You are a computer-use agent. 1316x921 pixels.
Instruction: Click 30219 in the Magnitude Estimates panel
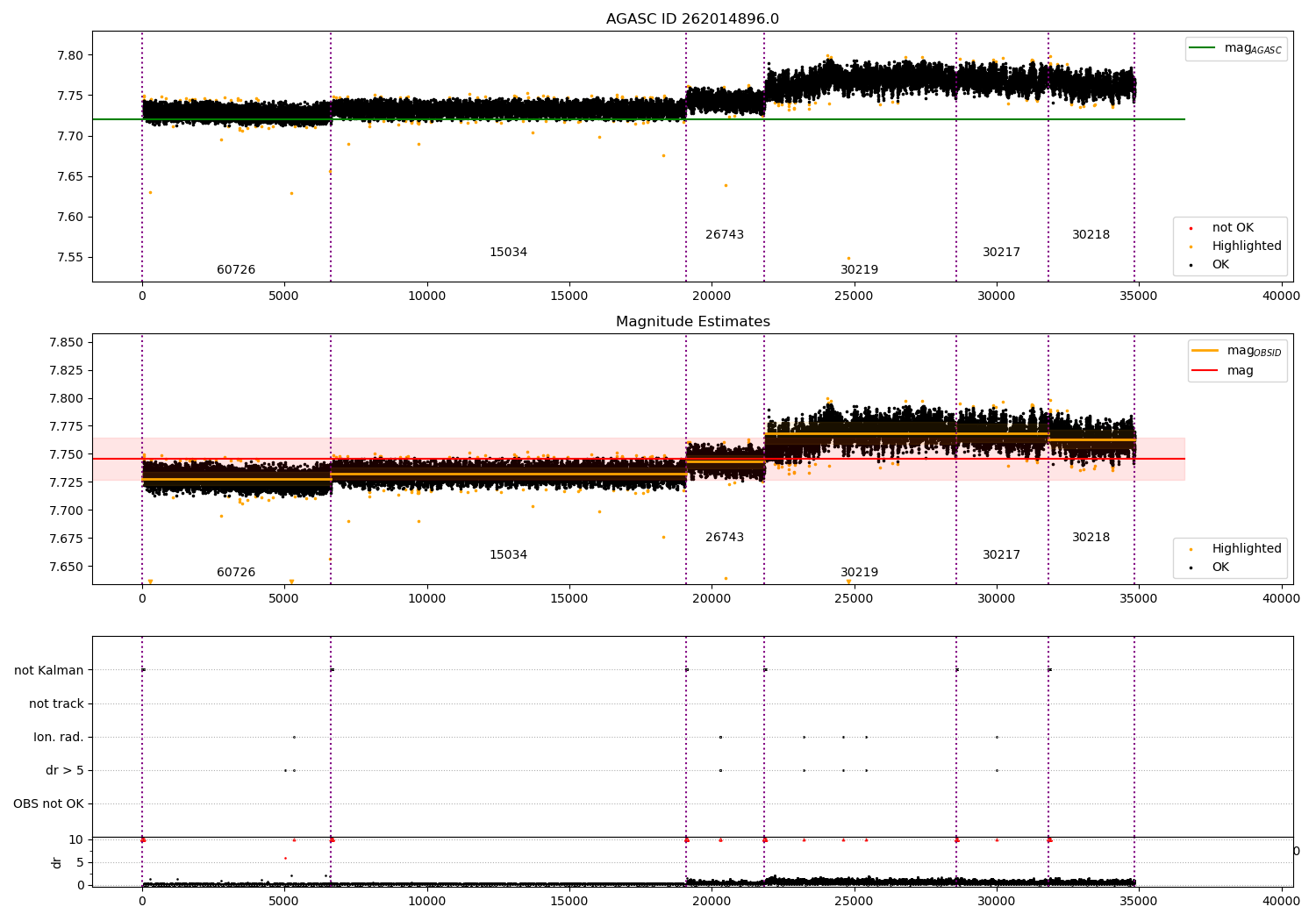(859, 573)
